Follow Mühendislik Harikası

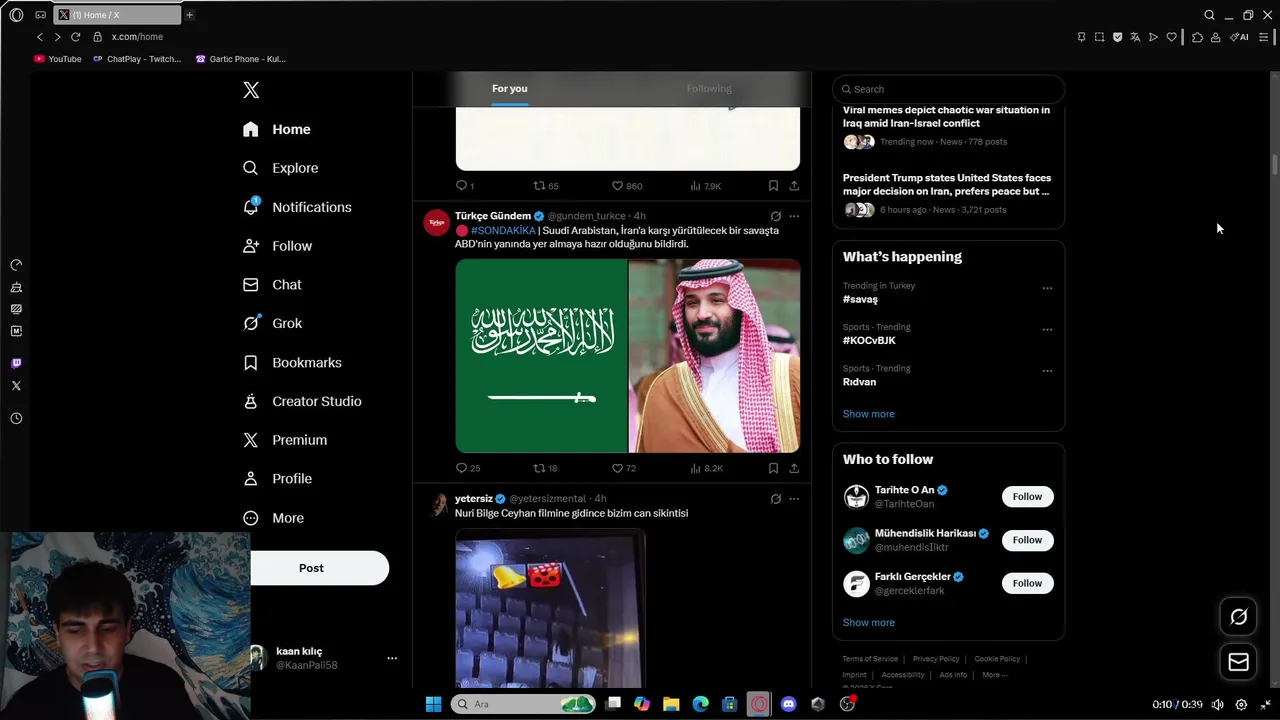(x=1027, y=540)
